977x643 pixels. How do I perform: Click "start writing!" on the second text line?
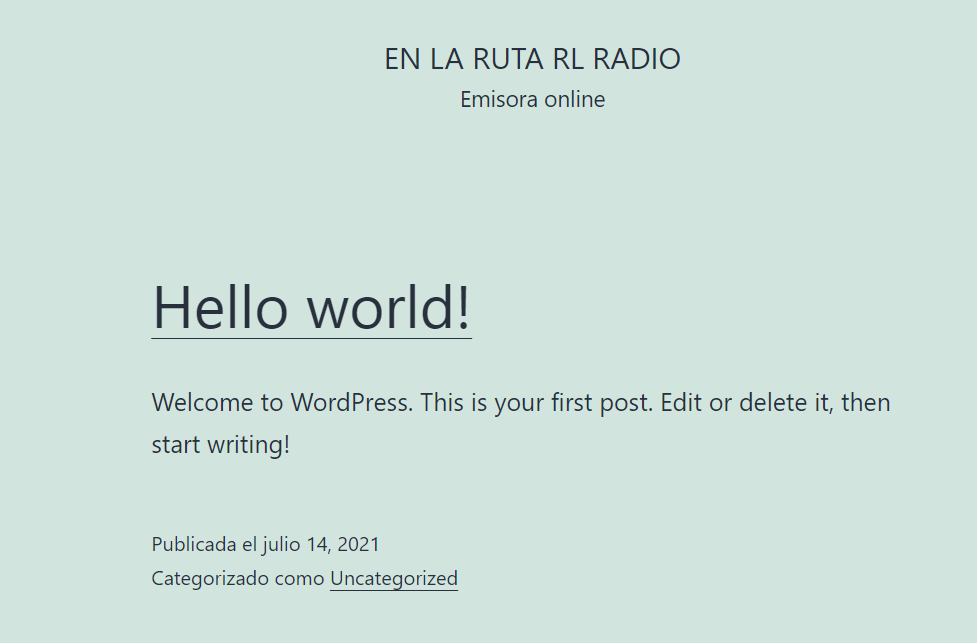click(x=220, y=444)
